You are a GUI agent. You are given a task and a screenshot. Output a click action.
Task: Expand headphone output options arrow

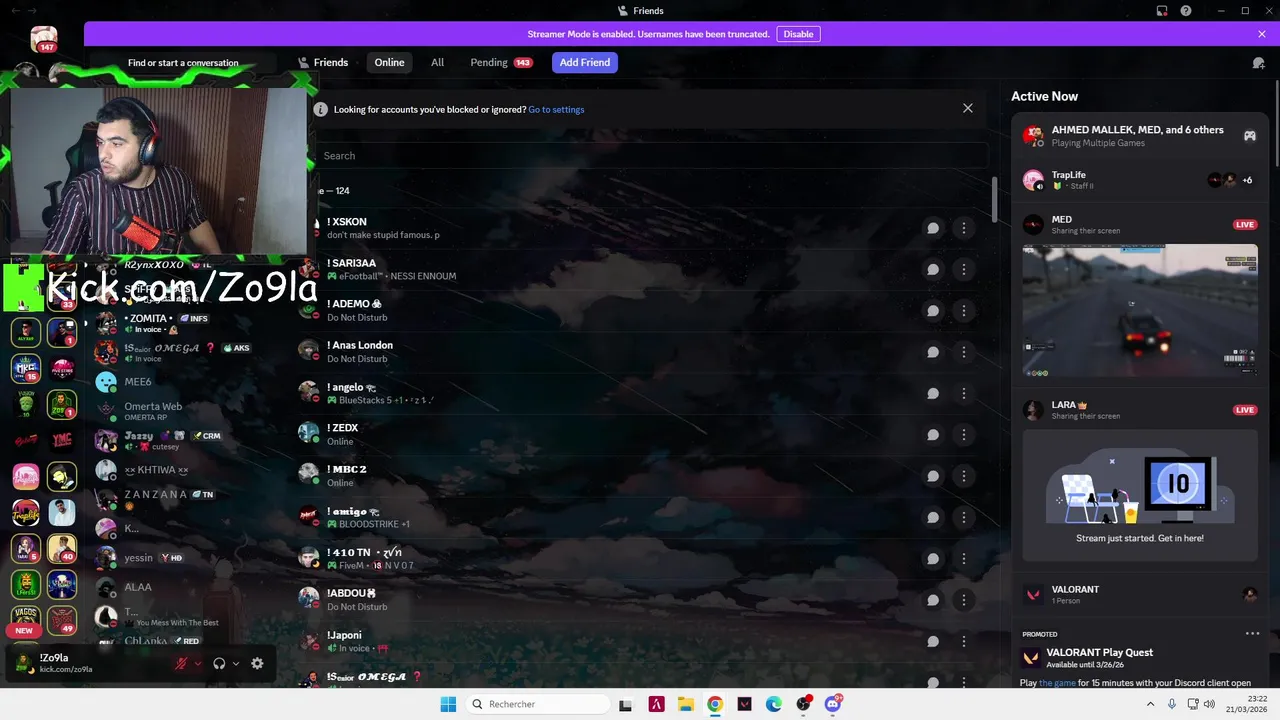click(x=236, y=663)
